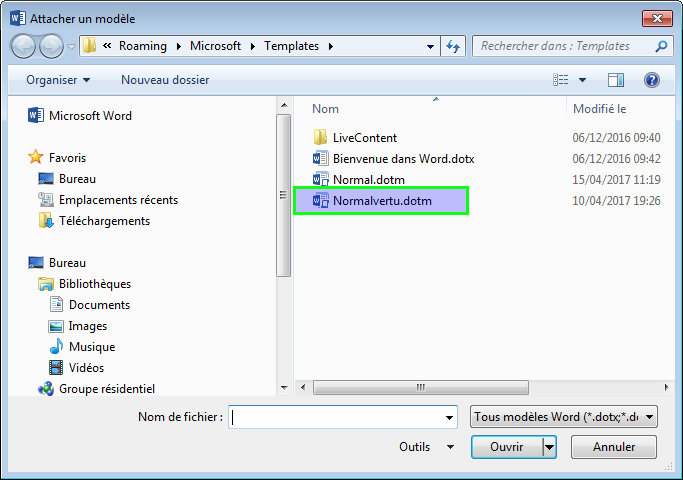683x480 pixels.
Task: Click the LiveContent folder icon
Action: click(320, 137)
